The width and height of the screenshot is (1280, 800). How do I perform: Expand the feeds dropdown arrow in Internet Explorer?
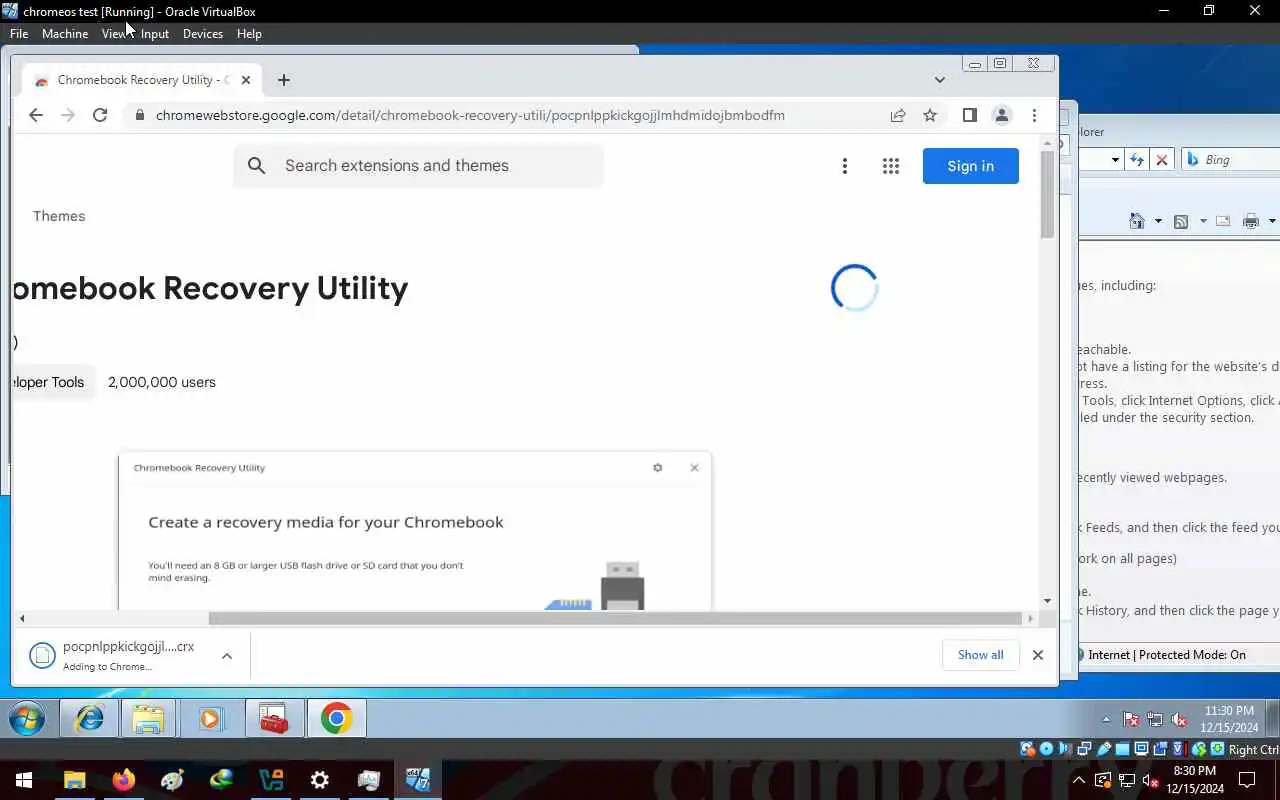(x=1202, y=221)
